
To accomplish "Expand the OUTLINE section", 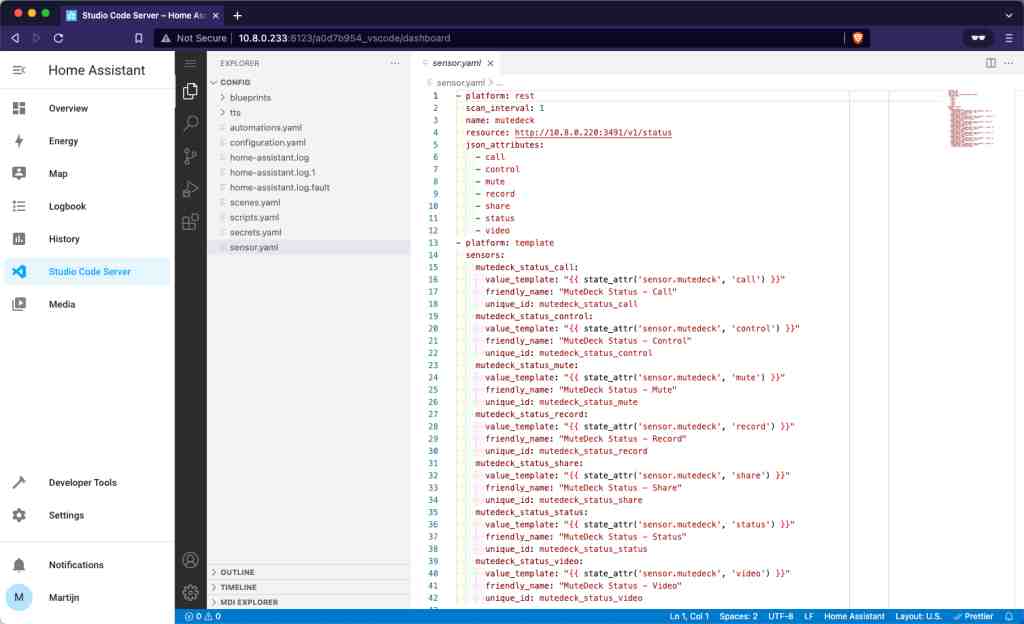I will click(308, 572).
